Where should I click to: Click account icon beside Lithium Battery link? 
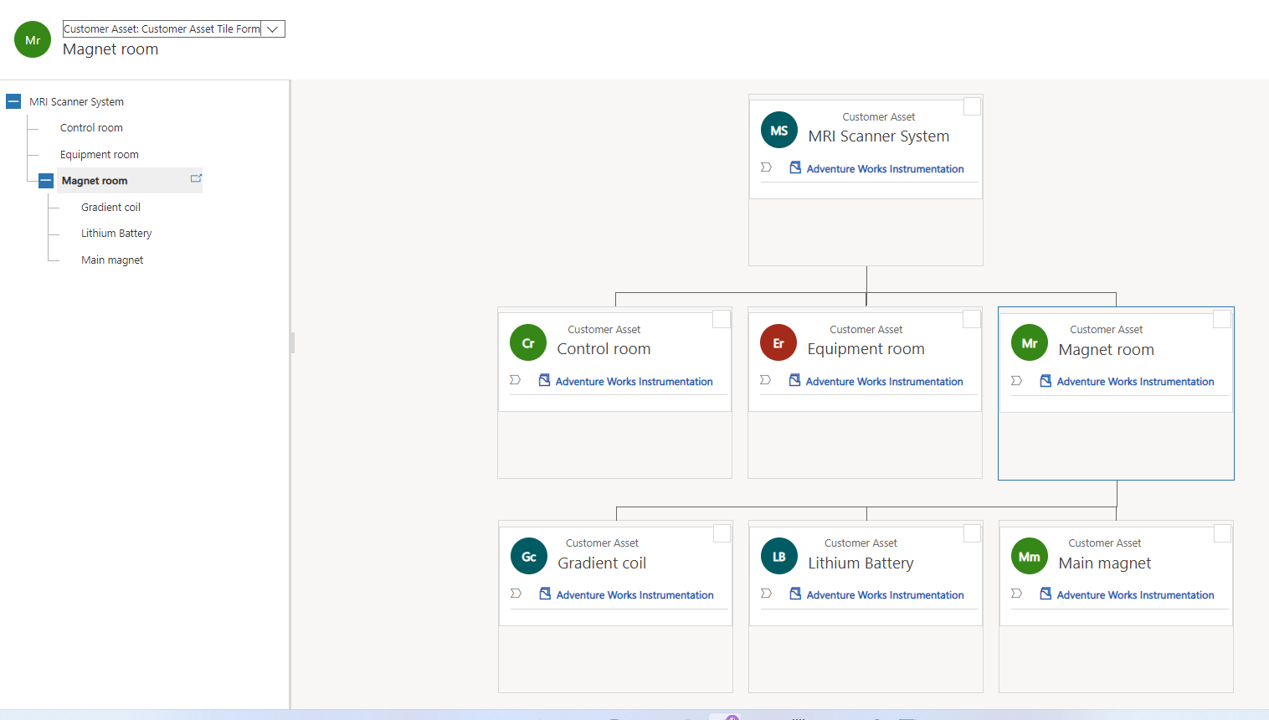(x=795, y=594)
